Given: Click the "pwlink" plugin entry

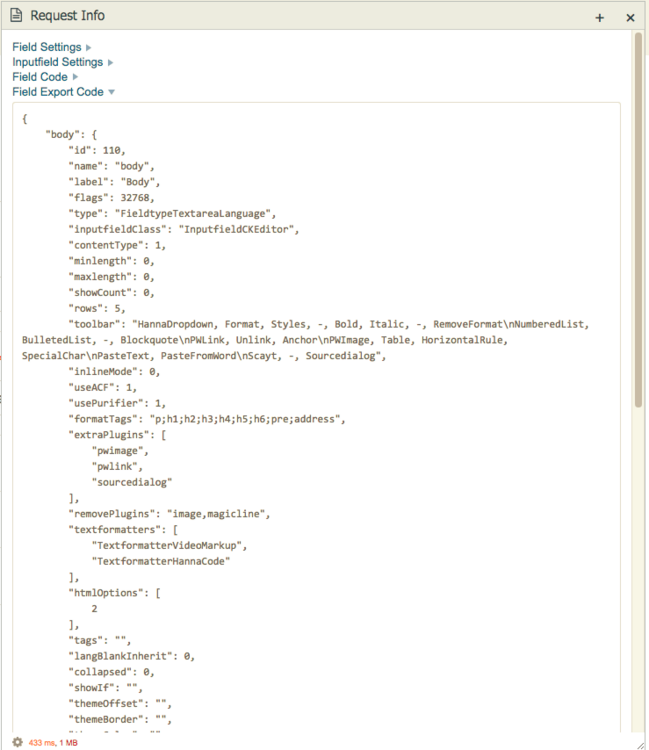Looking at the screenshot, I should 117,466.
